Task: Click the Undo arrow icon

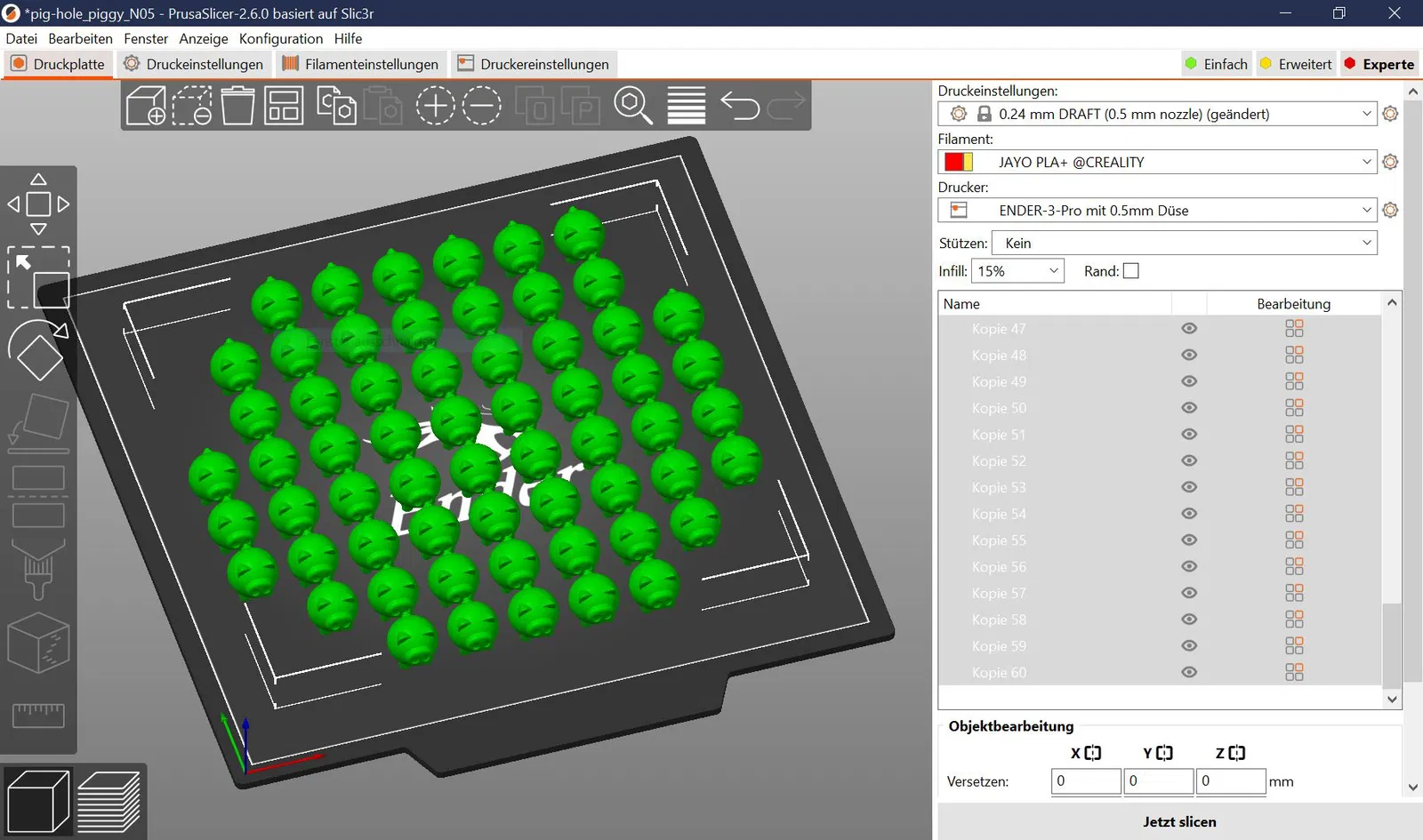Action: [x=740, y=106]
